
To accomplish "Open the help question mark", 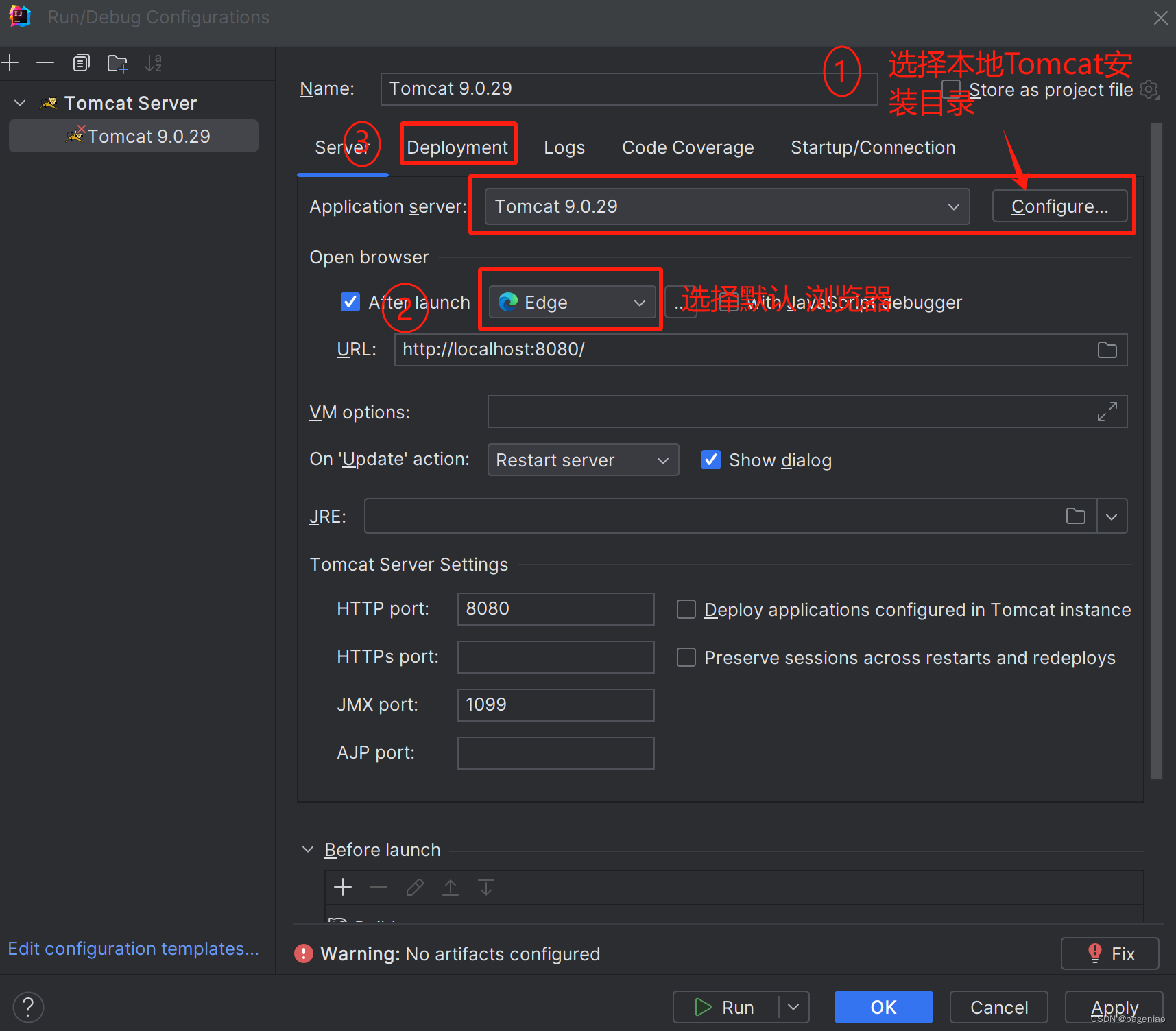I will [28, 1007].
